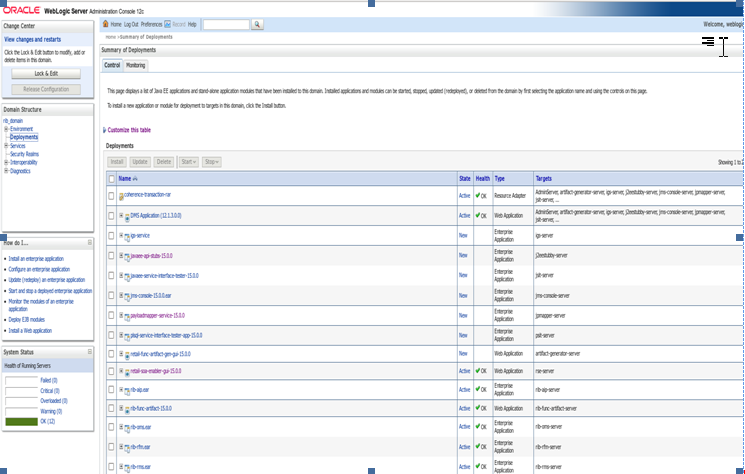
Task: Click the payloadmapper-service-15.0.0 application icon
Action: (127, 317)
